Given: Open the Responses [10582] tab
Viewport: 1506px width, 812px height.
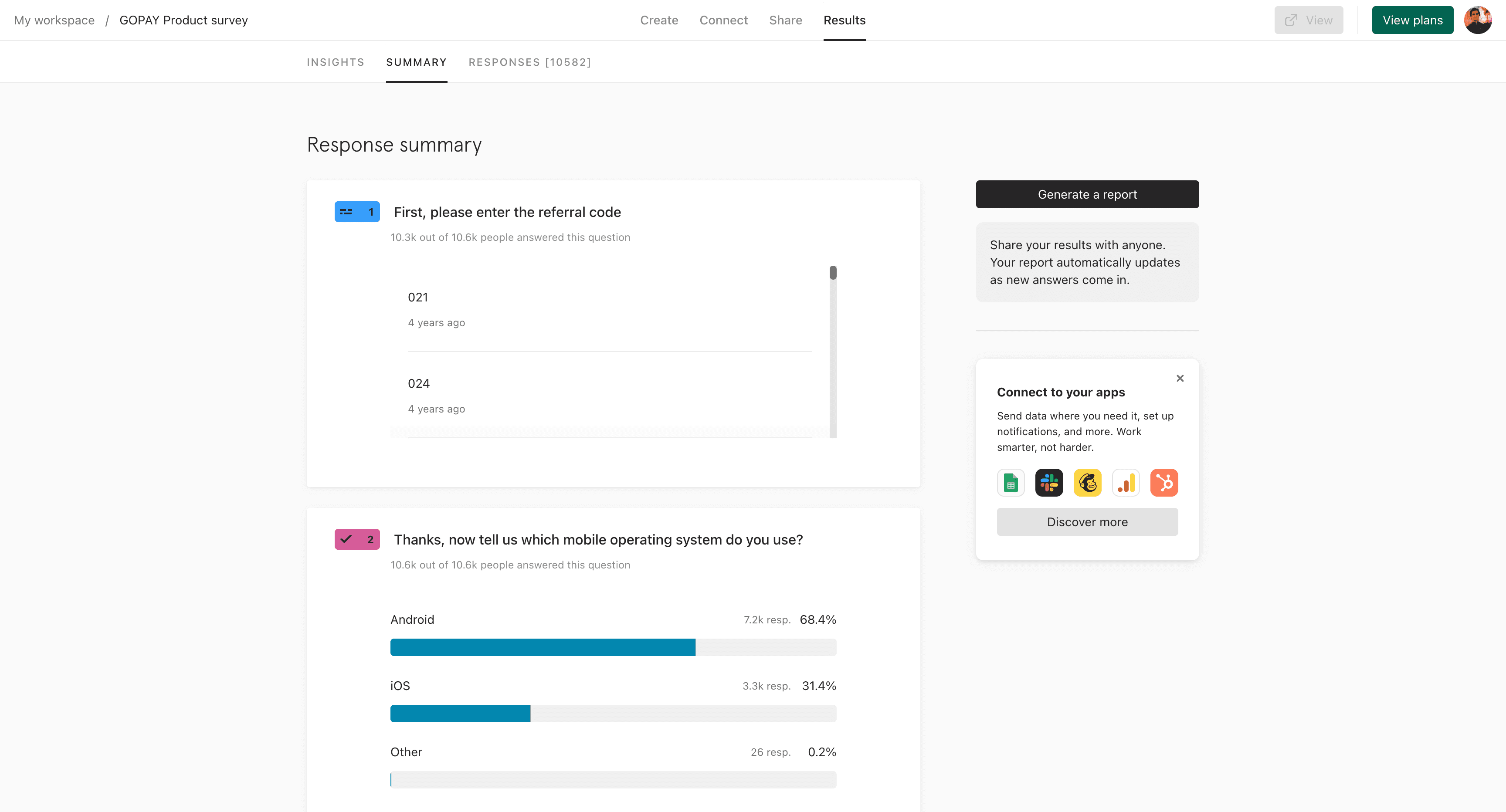Looking at the screenshot, I should 530,62.
